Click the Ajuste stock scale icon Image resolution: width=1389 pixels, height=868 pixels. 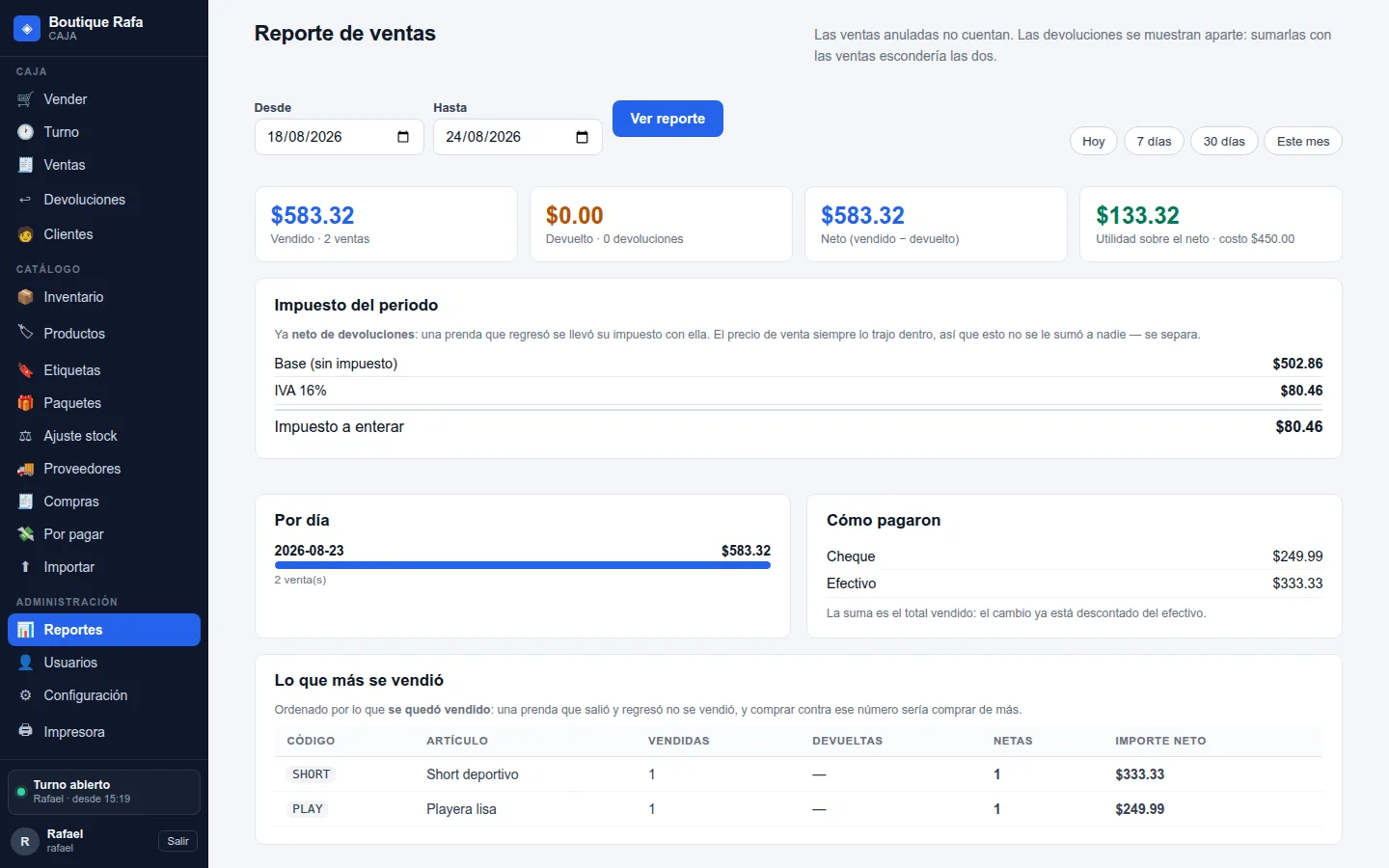[26, 436]
